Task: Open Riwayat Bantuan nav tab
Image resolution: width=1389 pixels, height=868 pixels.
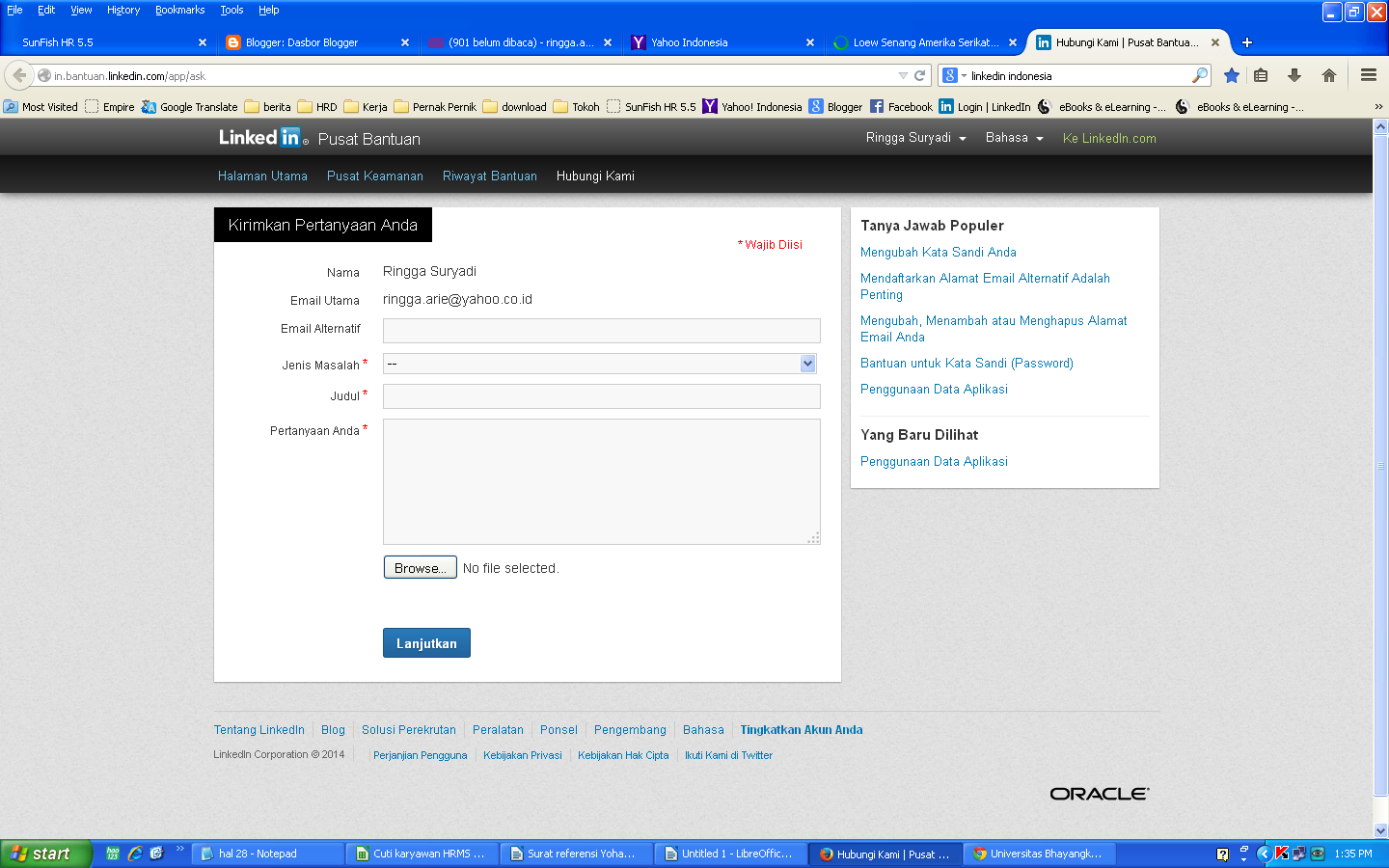Action: (x=490, y=176)
